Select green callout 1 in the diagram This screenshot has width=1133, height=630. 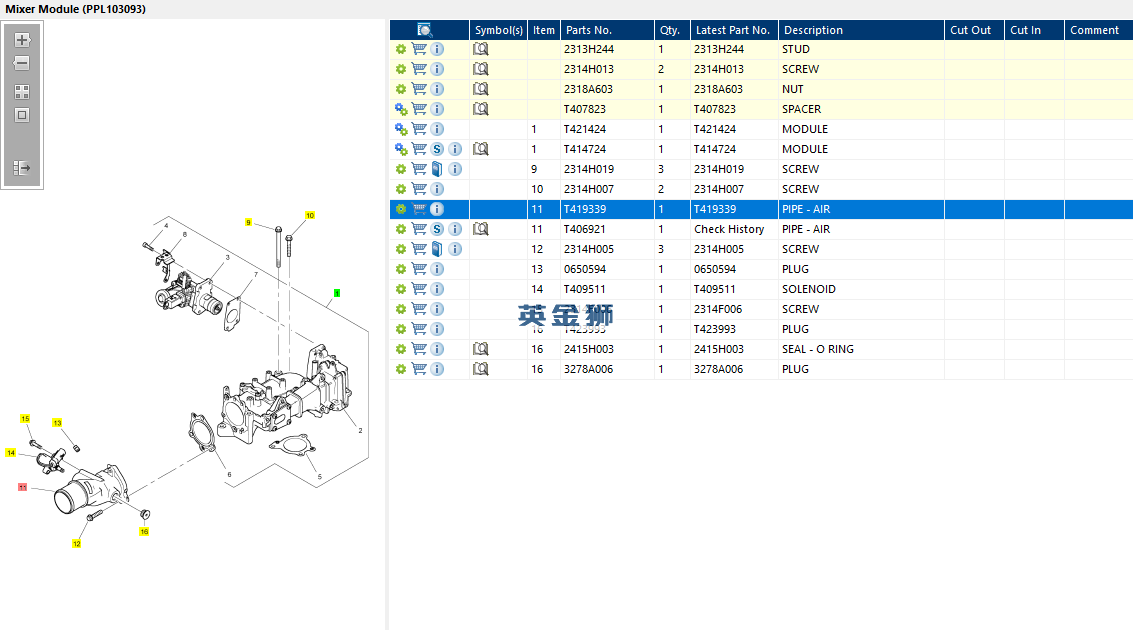[x=337, y=293]
